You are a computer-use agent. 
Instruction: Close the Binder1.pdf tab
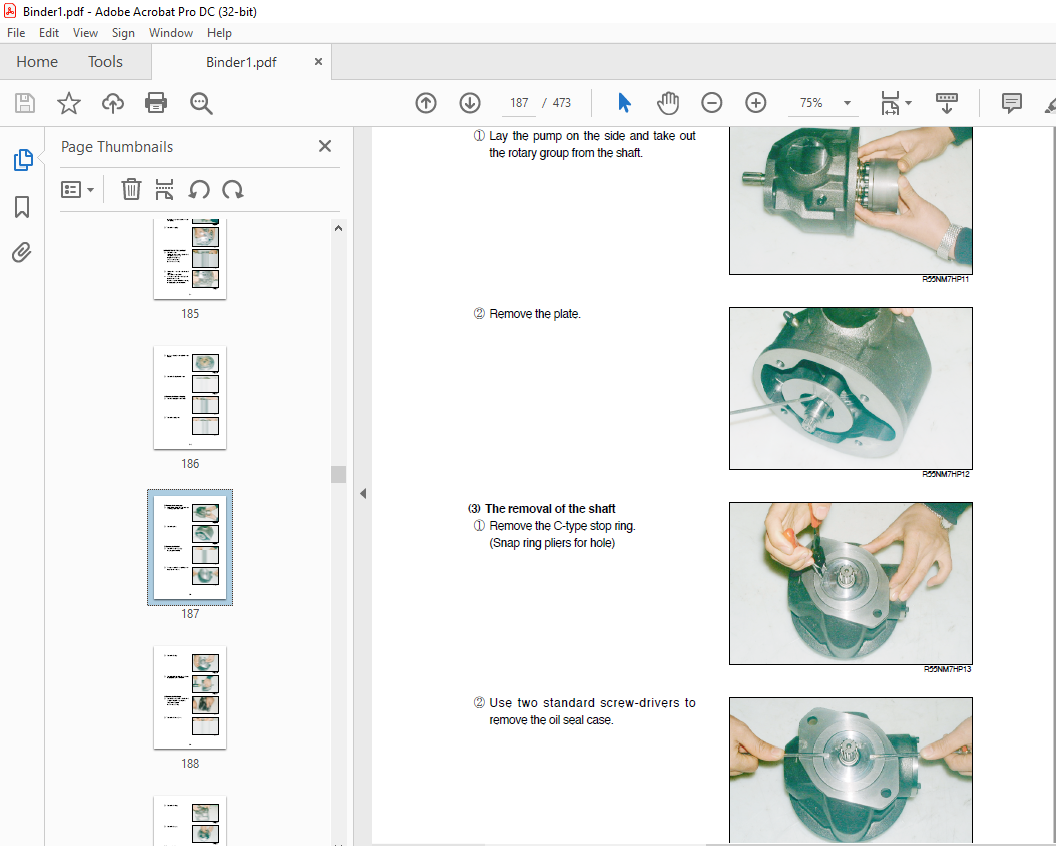point(318,61)
